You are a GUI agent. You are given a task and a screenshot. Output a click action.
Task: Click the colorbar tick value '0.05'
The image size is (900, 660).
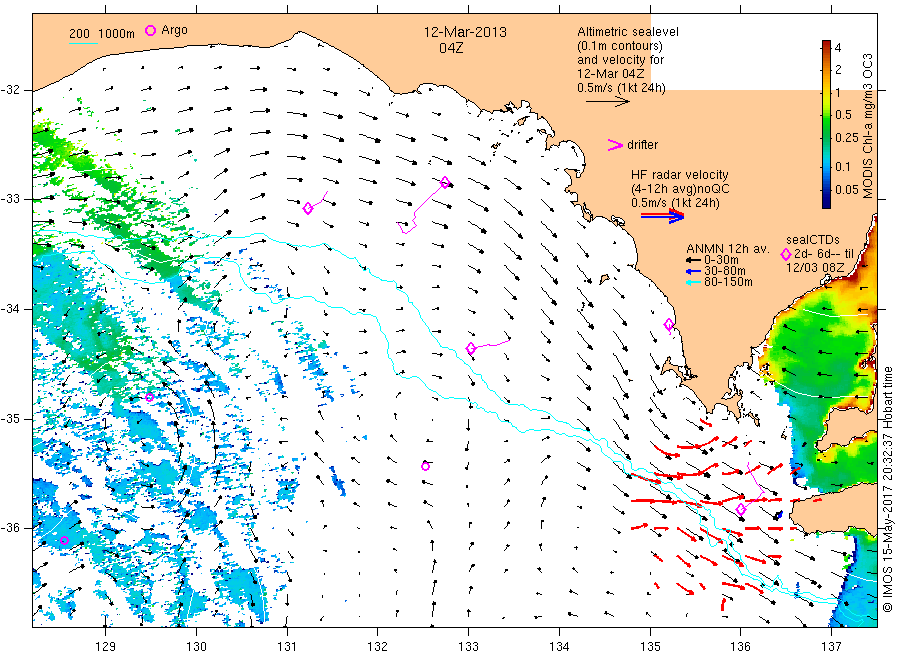click(847, 189)
